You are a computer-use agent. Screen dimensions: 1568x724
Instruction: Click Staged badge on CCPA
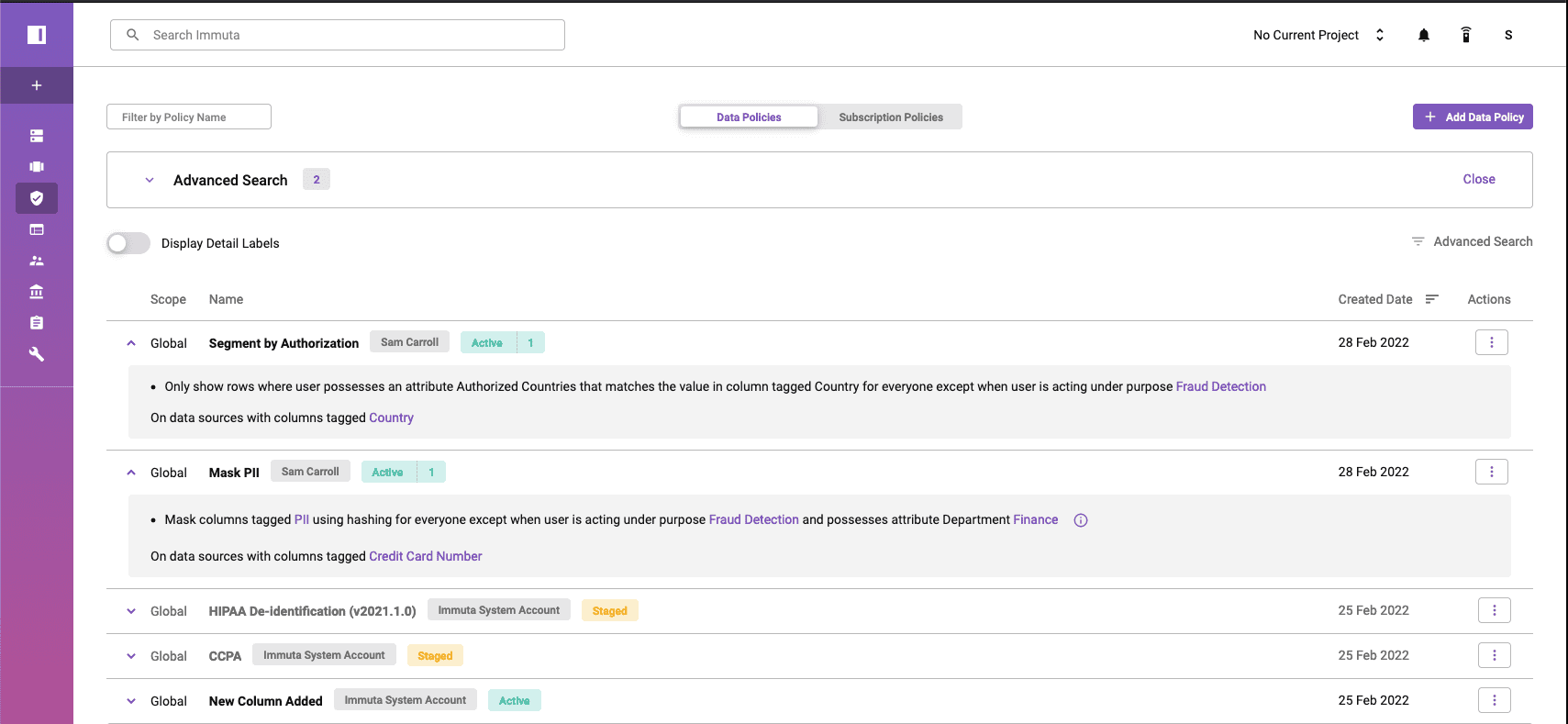436,655
